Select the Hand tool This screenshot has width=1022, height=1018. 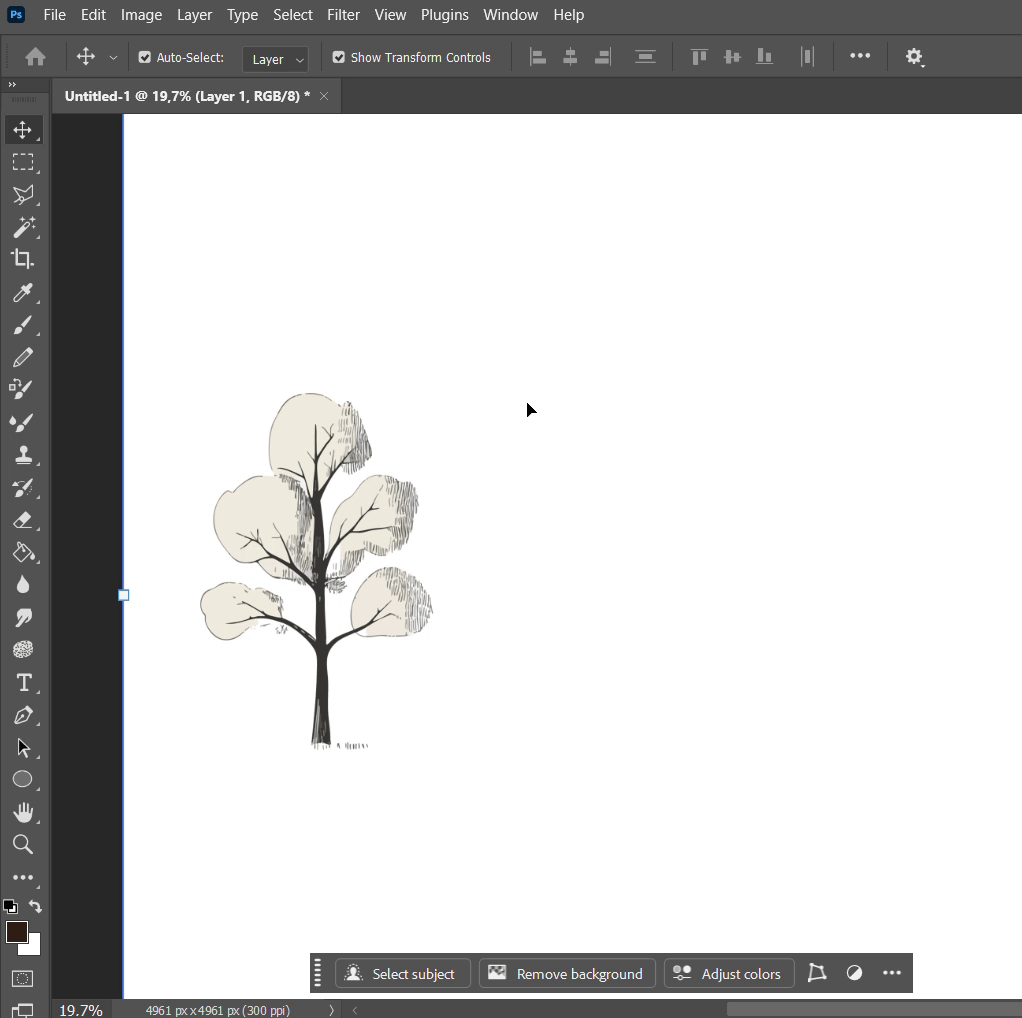coord(23,812)
